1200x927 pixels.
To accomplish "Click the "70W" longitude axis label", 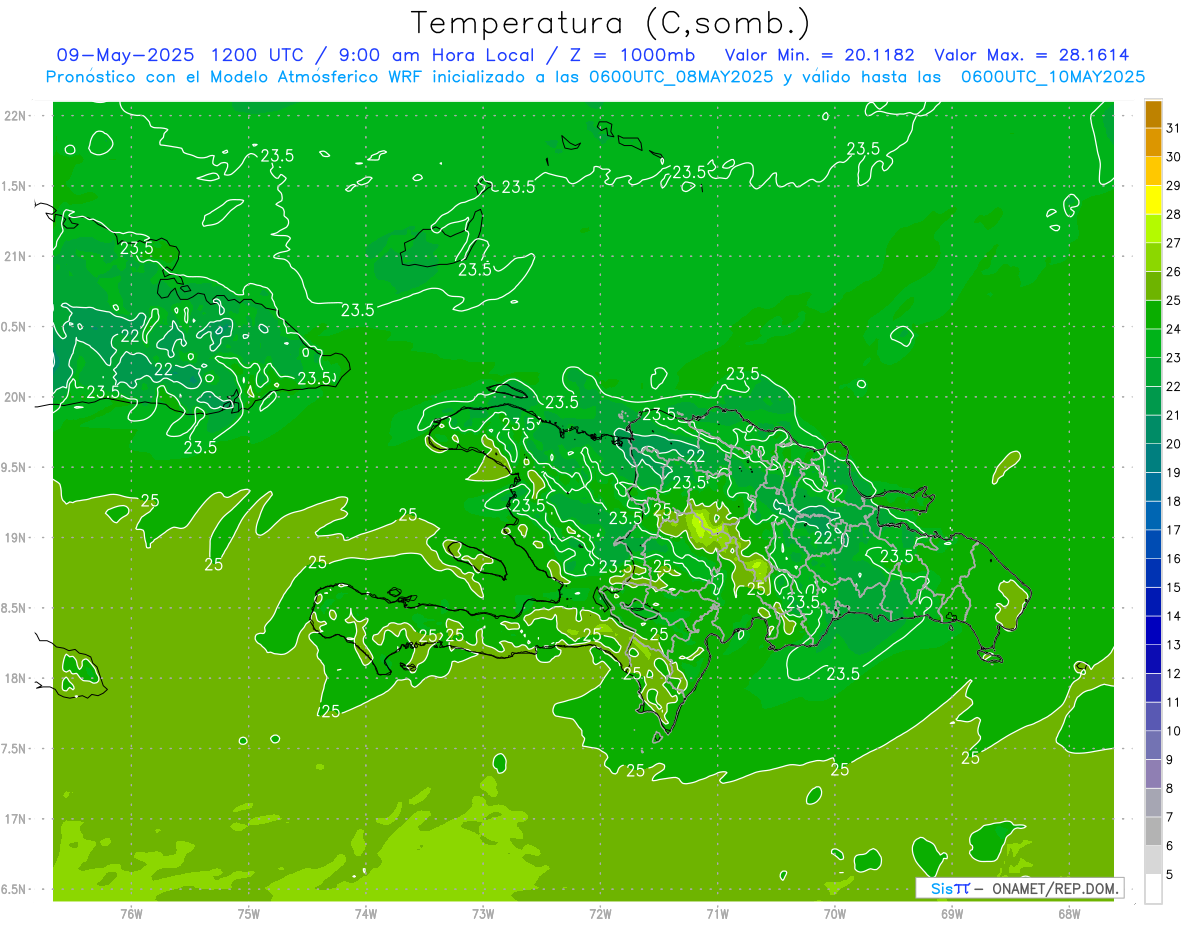I will (835, 914).
